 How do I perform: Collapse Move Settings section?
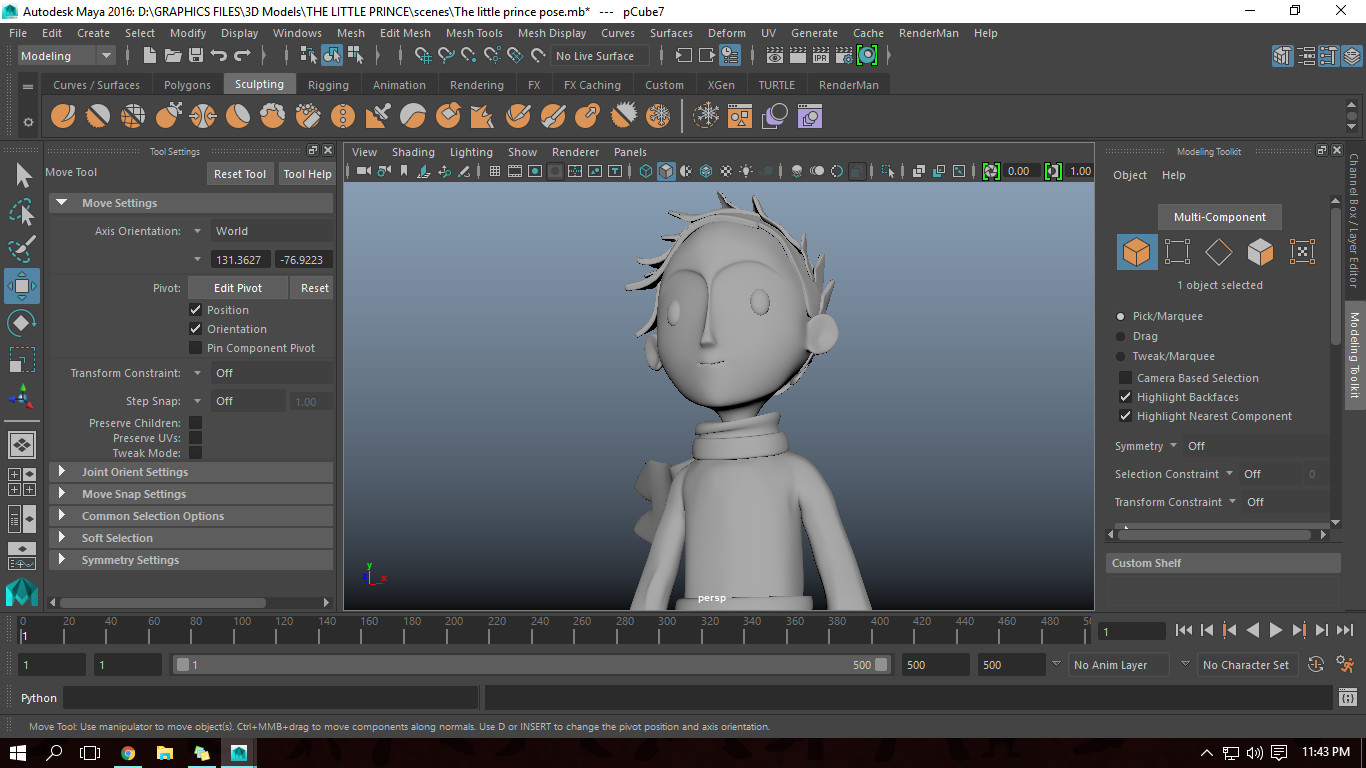point(191,203)
